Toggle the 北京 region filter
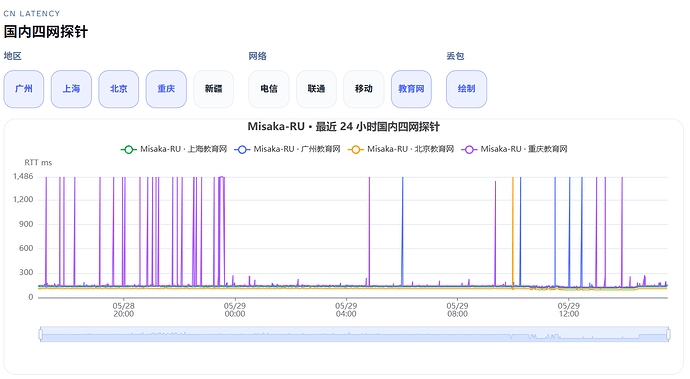 pyautogui.click(x=119, y=89)
